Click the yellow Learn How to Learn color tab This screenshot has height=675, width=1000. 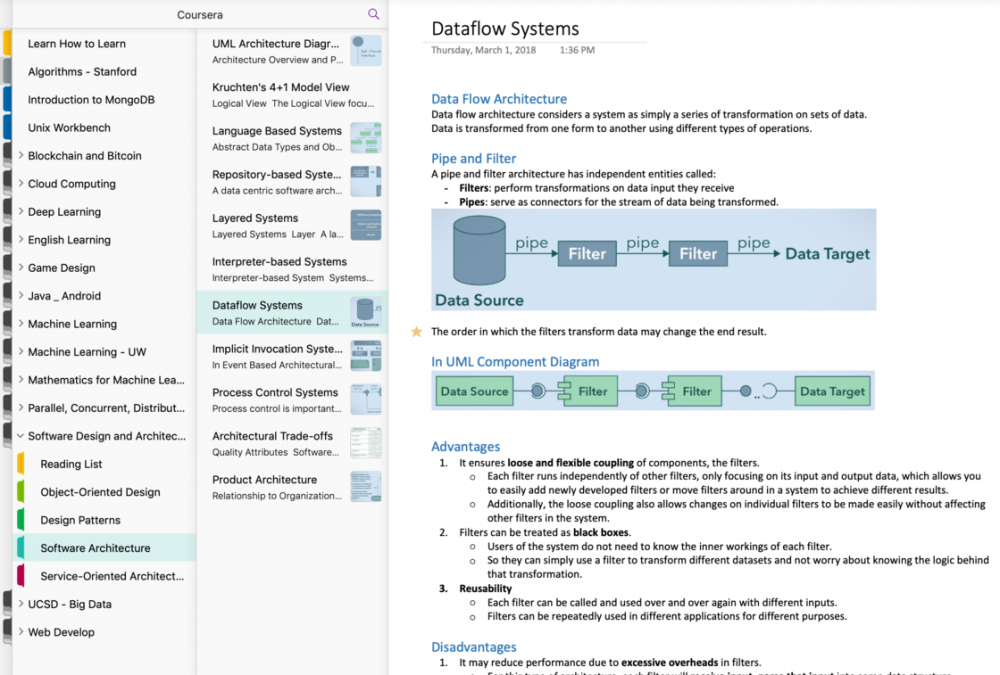click(x=7, y=43)
